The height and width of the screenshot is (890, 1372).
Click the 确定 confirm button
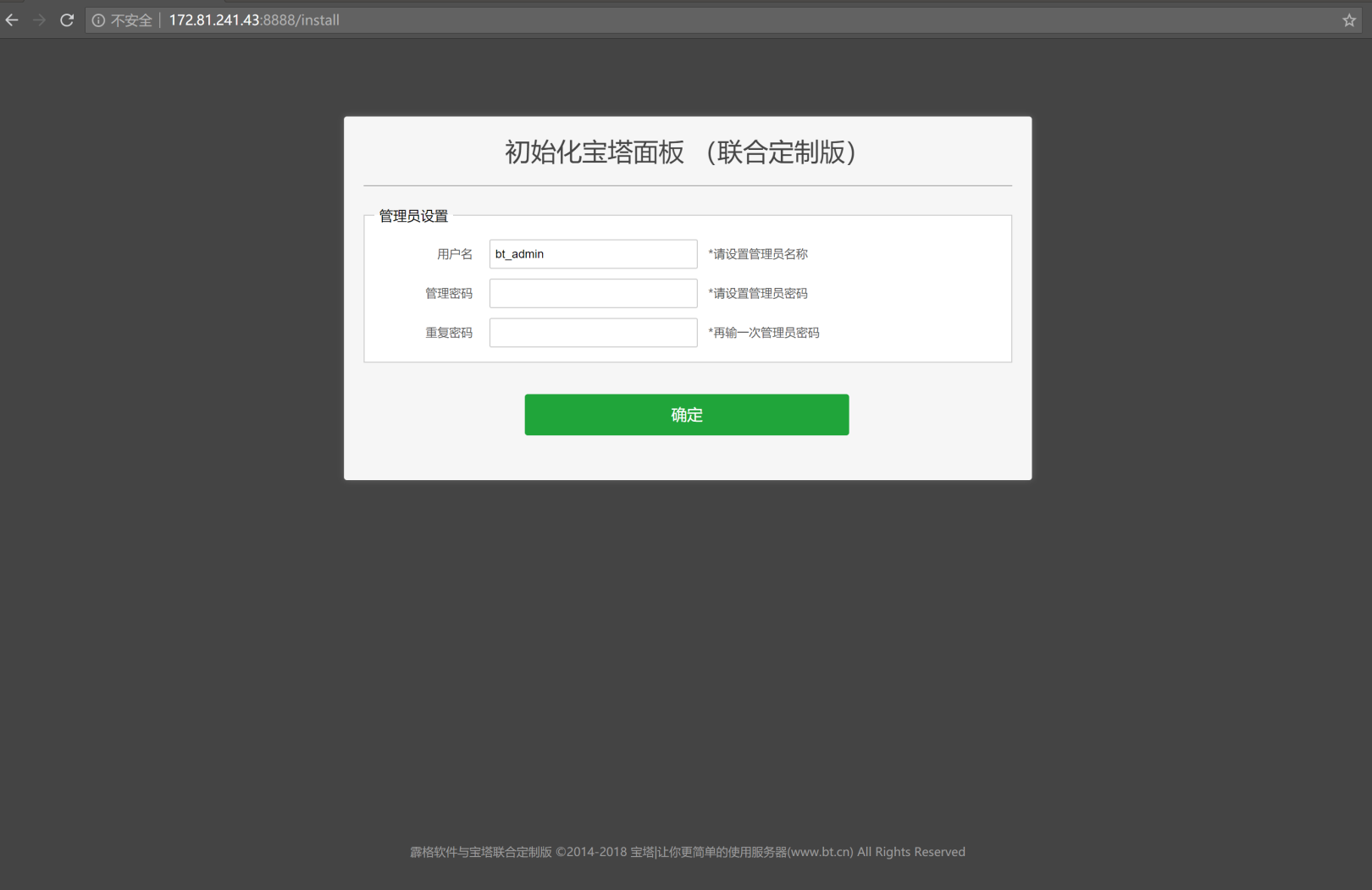(x=686, y=414)
